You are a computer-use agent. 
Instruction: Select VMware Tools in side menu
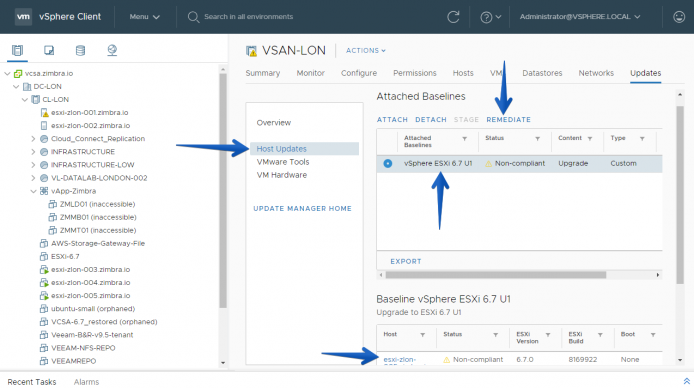[283, 162]
